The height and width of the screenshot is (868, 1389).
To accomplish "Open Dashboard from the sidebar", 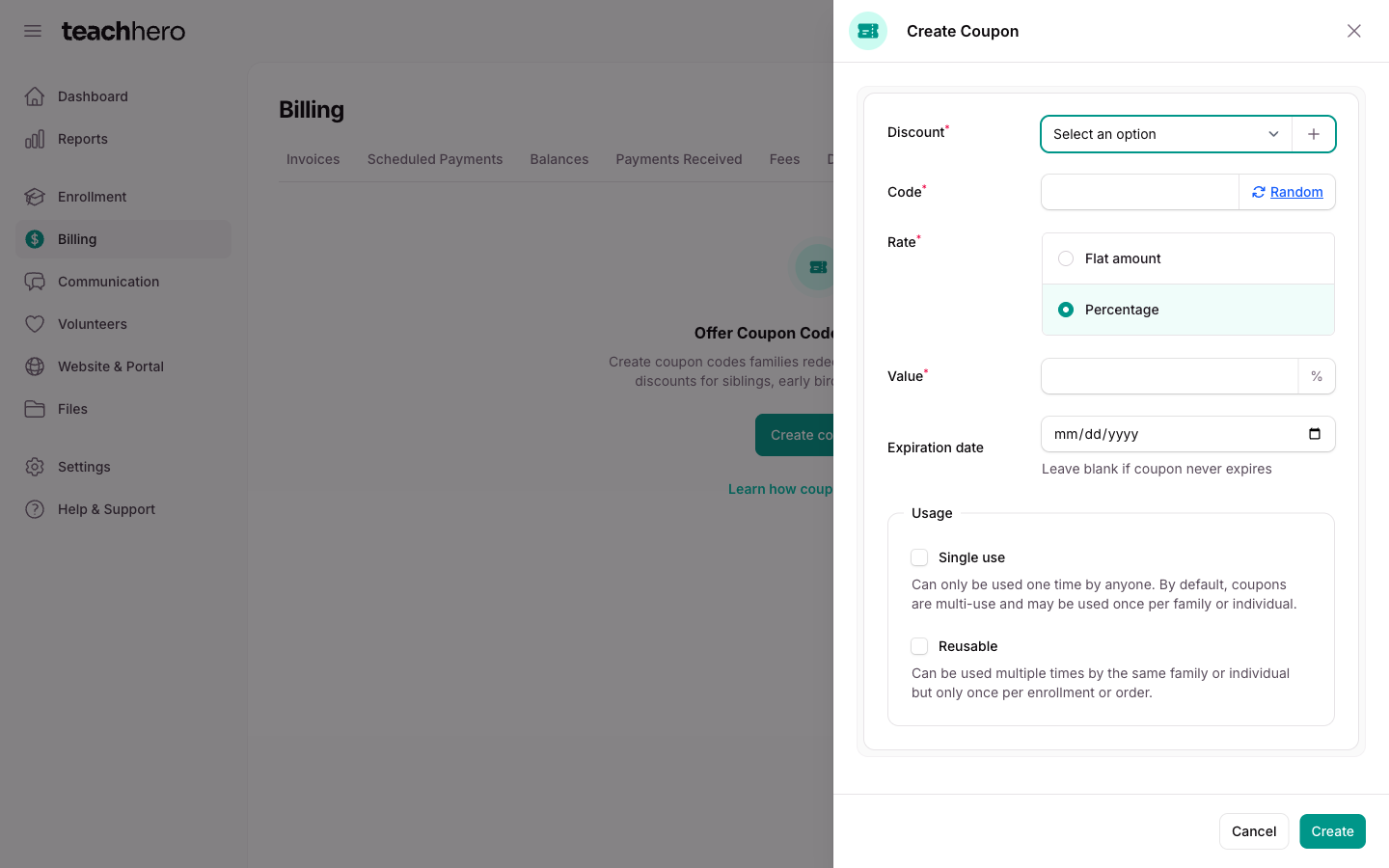I will coord(123,96).
